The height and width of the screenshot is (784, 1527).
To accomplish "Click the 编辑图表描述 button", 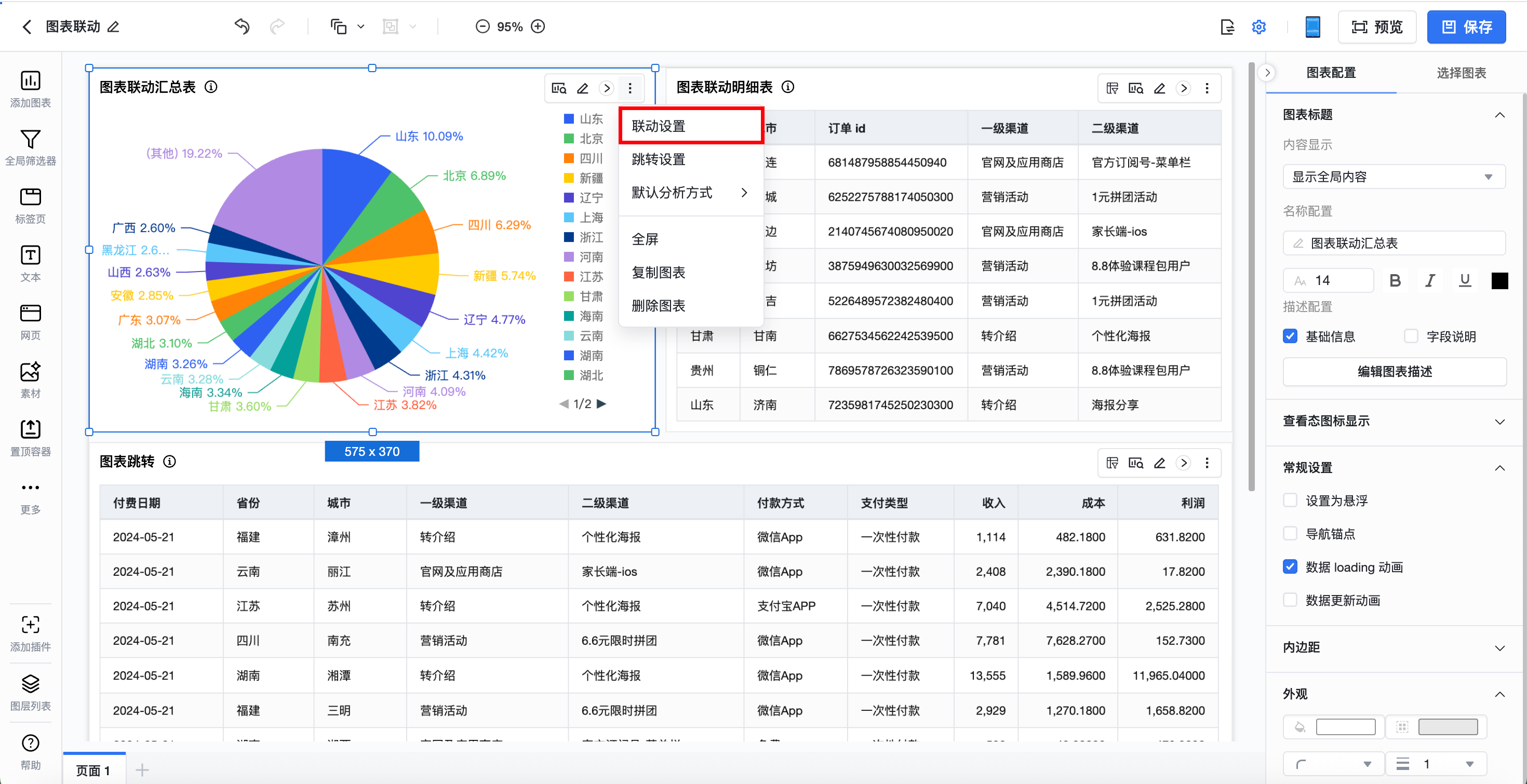I will [1394, 371].
